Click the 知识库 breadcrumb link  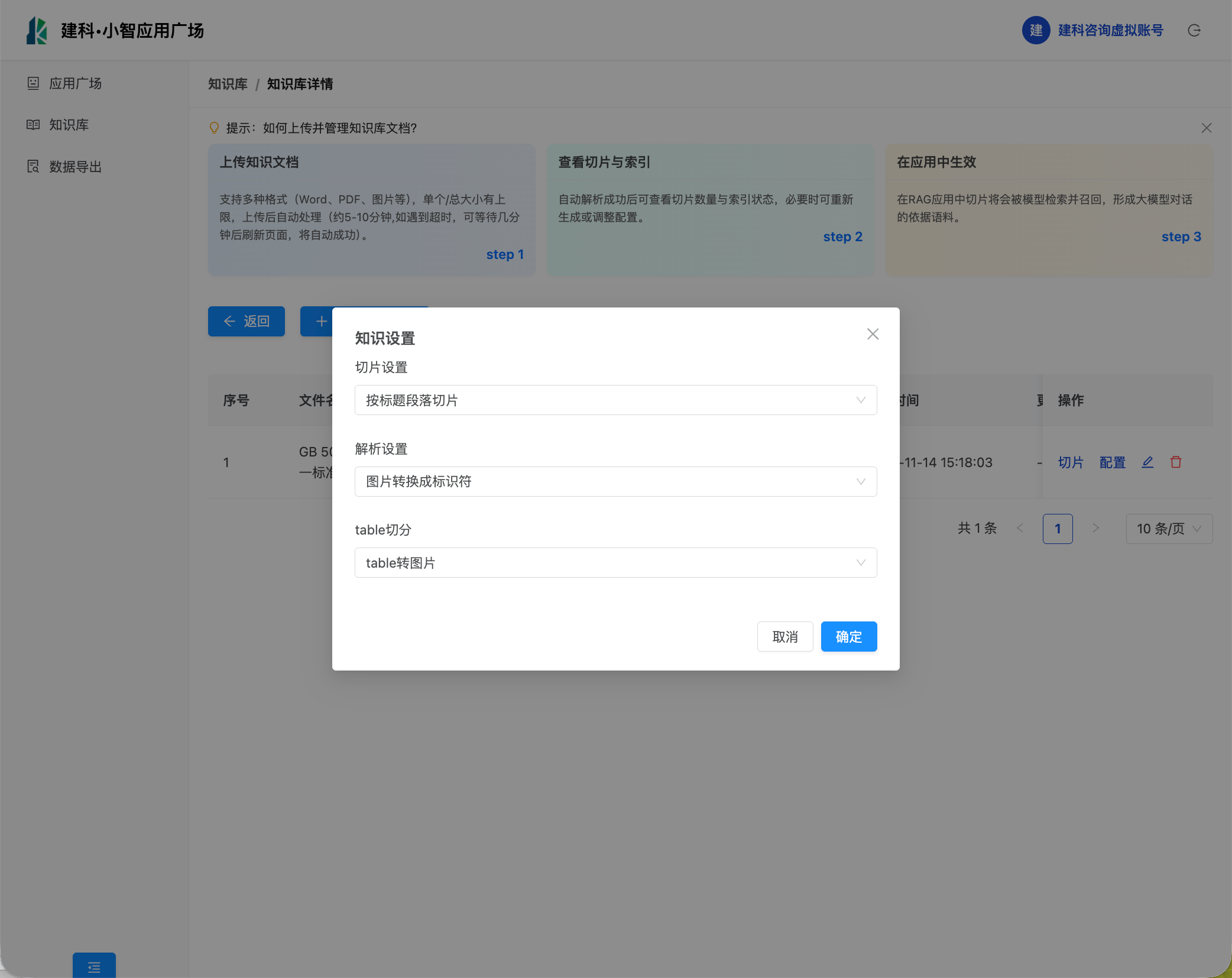[228, 84]
